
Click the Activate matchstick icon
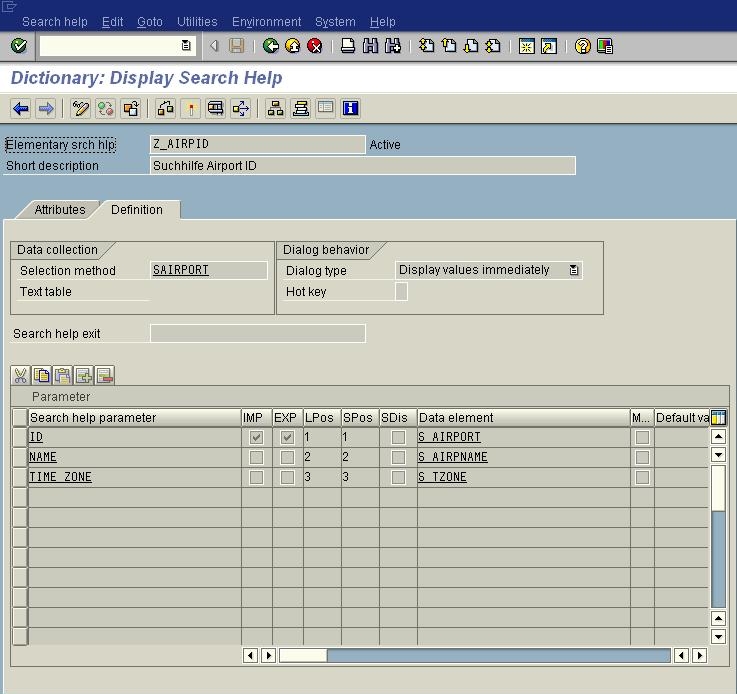(190, 109)
